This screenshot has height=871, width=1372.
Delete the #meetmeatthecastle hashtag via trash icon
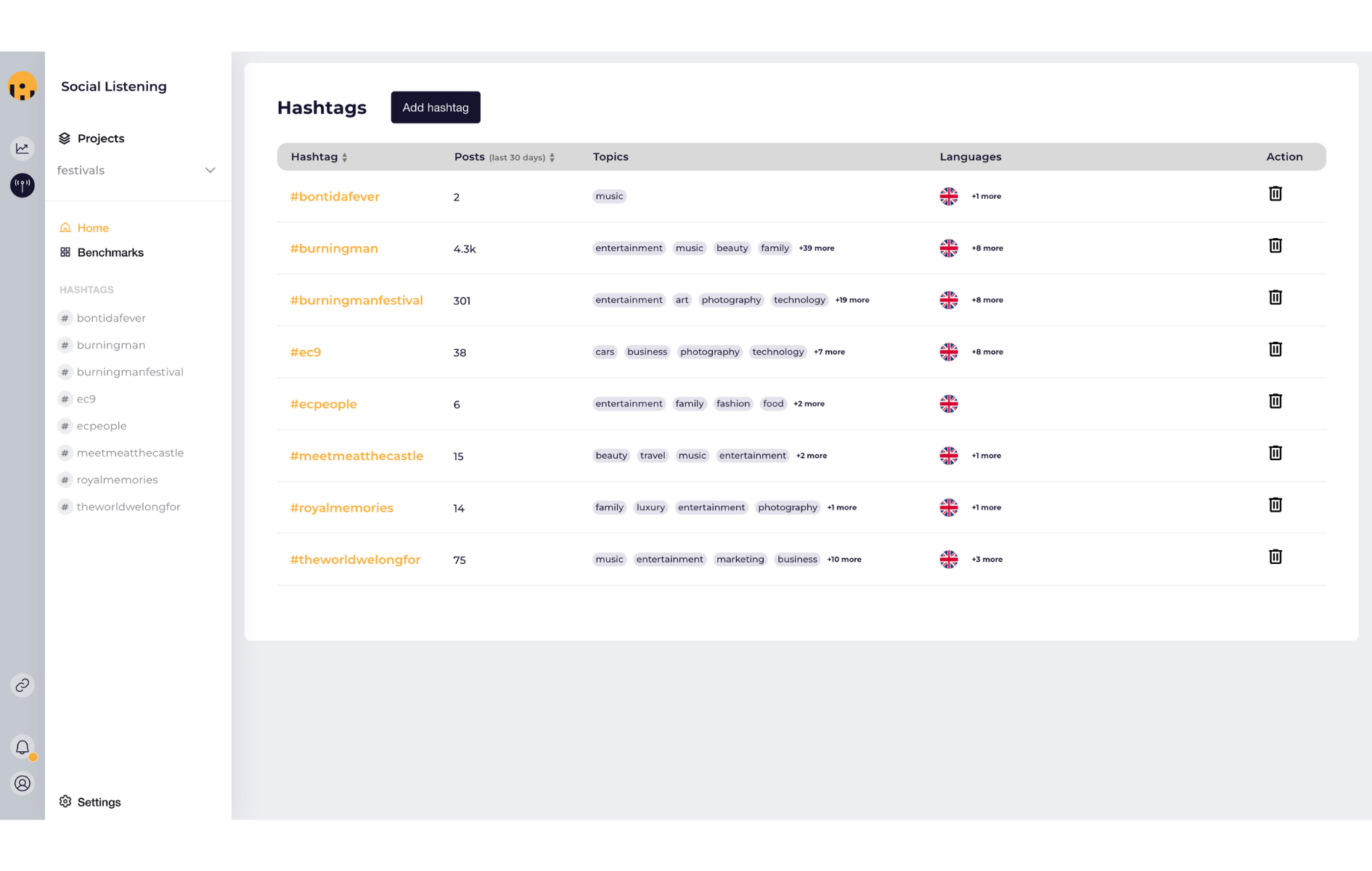(1275, 453)
